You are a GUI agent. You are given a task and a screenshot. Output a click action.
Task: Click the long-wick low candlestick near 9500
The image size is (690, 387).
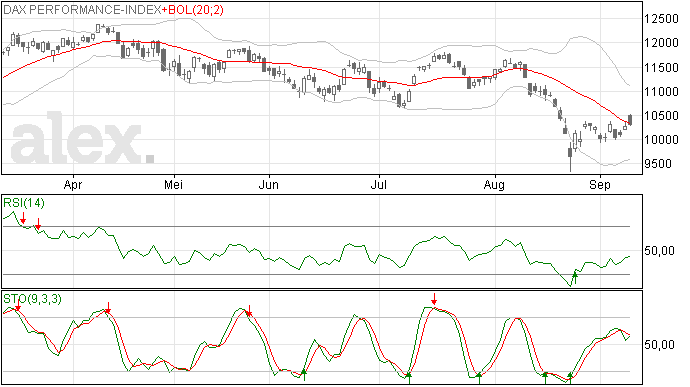tap(570, 157)
